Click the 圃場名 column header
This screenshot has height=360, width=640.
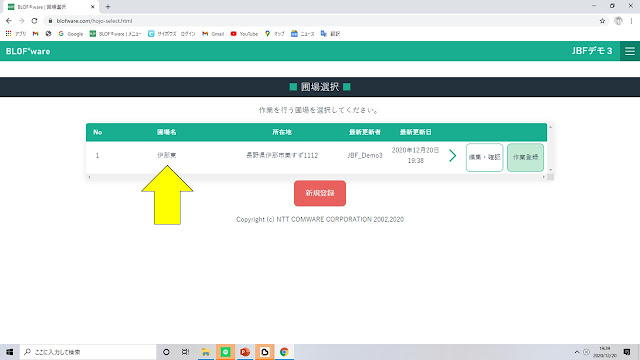click(x=167, y=132)
